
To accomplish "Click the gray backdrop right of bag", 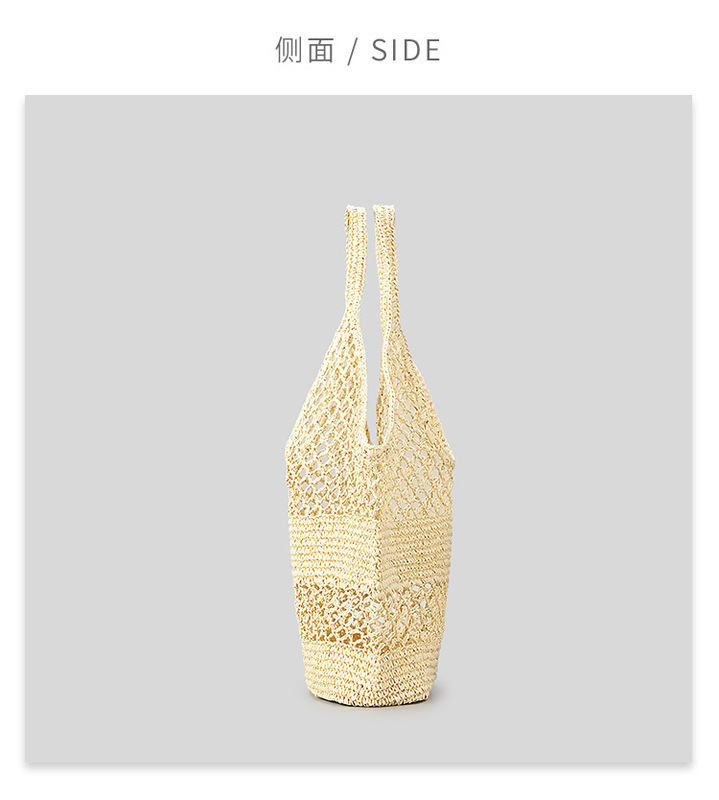I will point(574,429).
